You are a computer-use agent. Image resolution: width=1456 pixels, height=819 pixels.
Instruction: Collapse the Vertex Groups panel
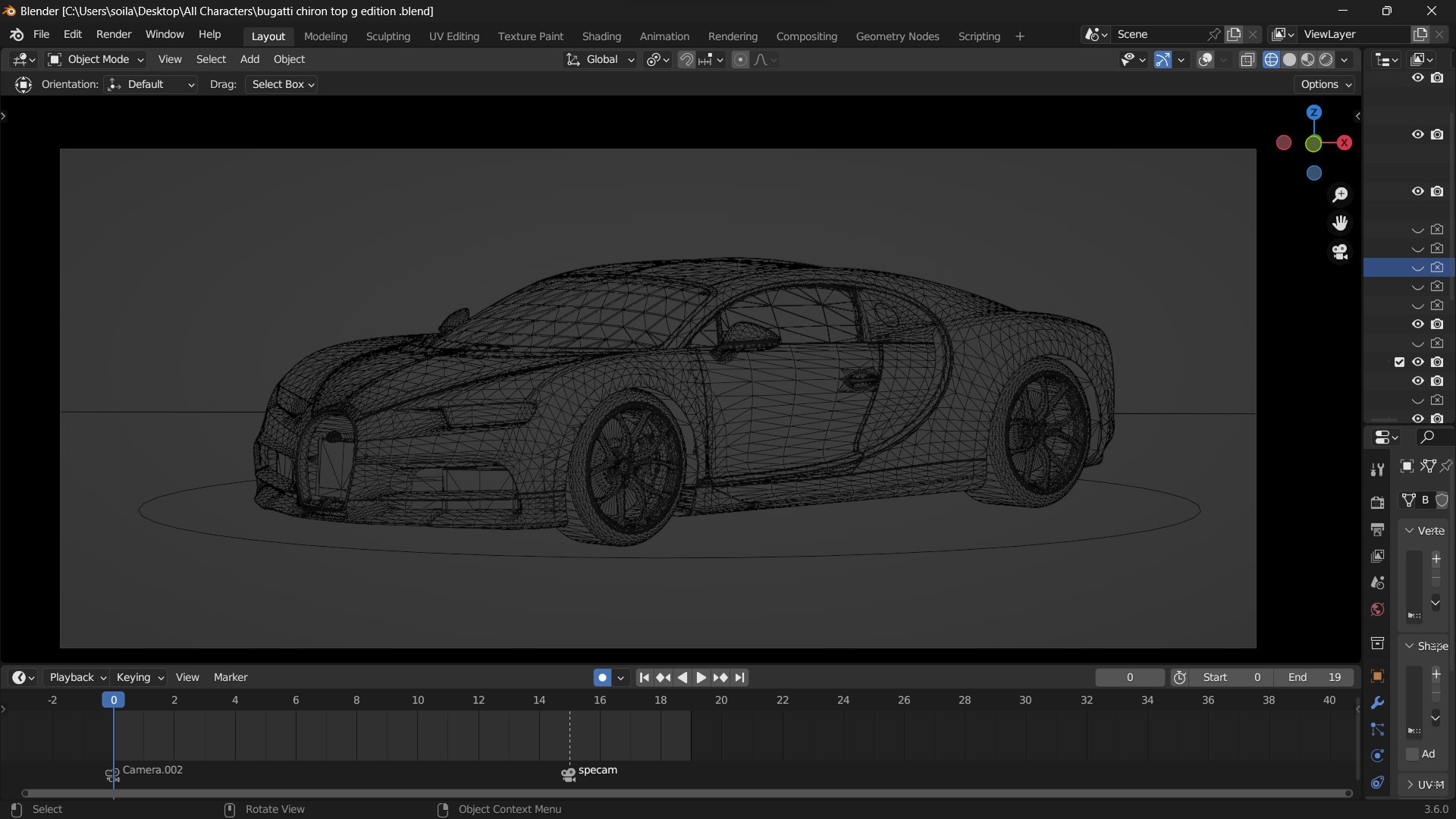pyautogui.click(x=1424, y=531)
